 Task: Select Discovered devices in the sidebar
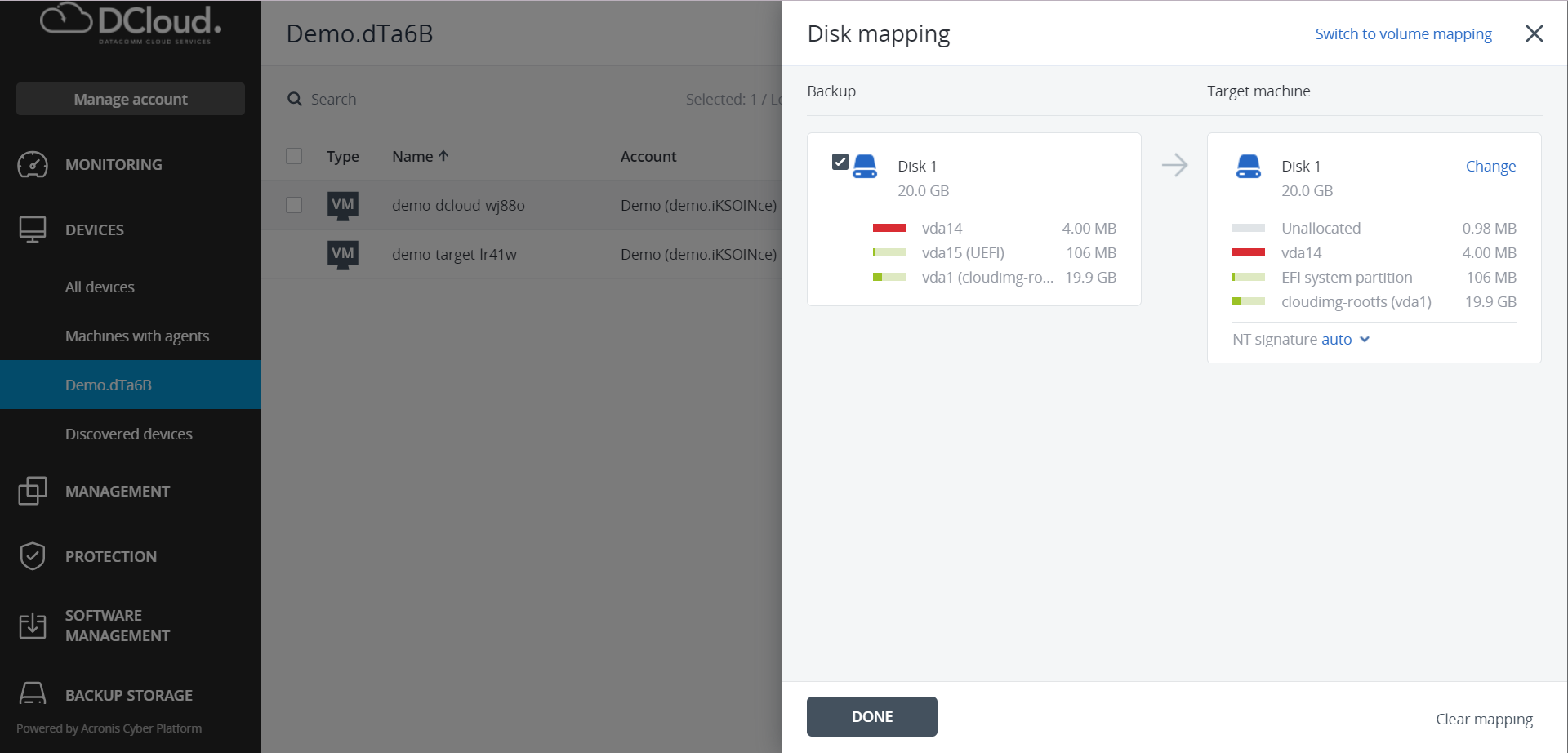coord(128,434)
